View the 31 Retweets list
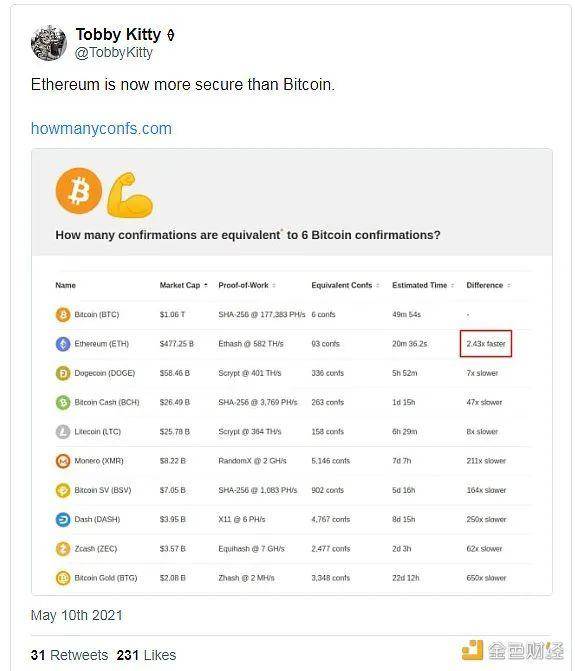Screen dimensions: 575x671 [x=69, y=655]
